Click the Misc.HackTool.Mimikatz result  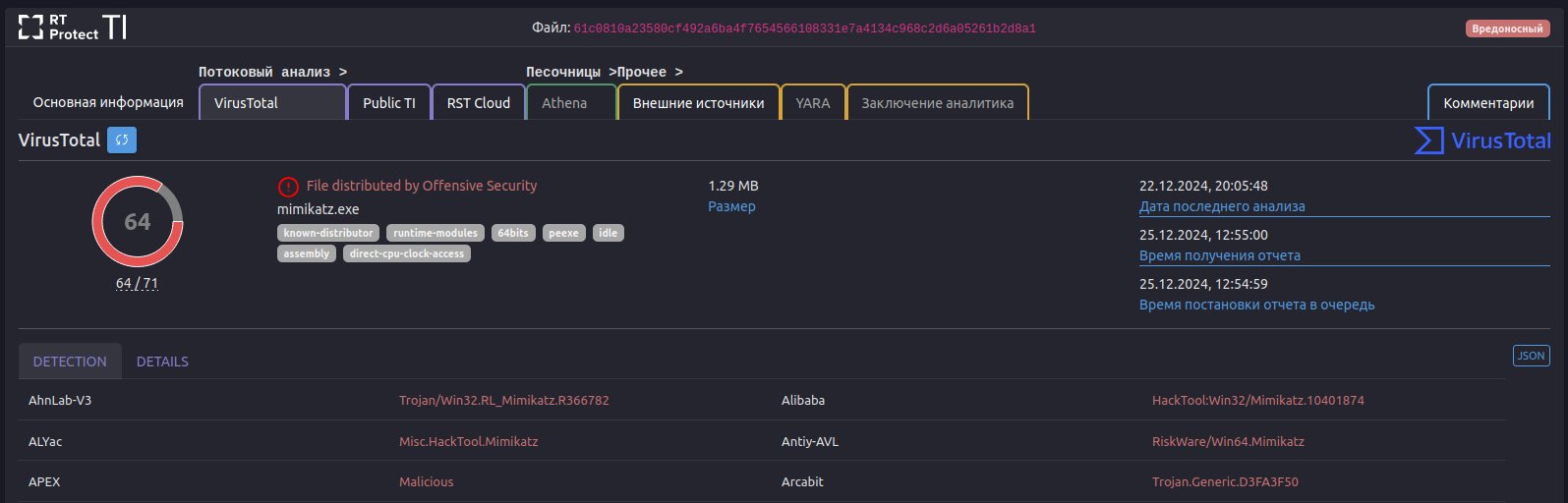tap(469, 442)
